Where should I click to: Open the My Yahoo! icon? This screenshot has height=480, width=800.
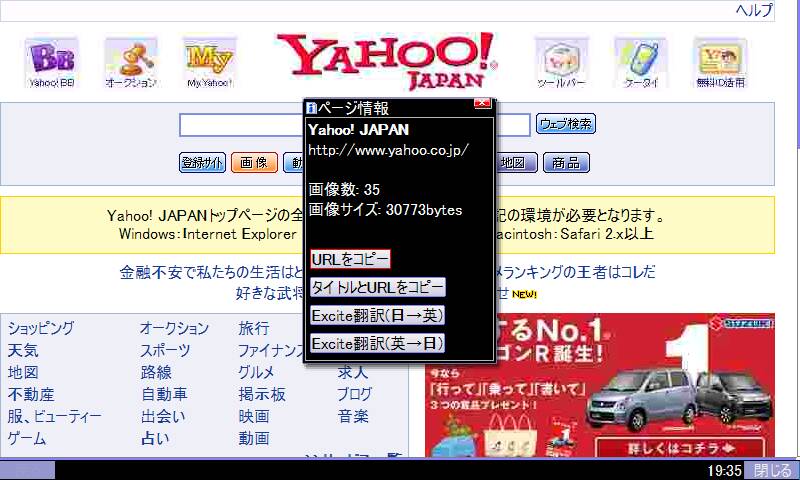point(209,62)
